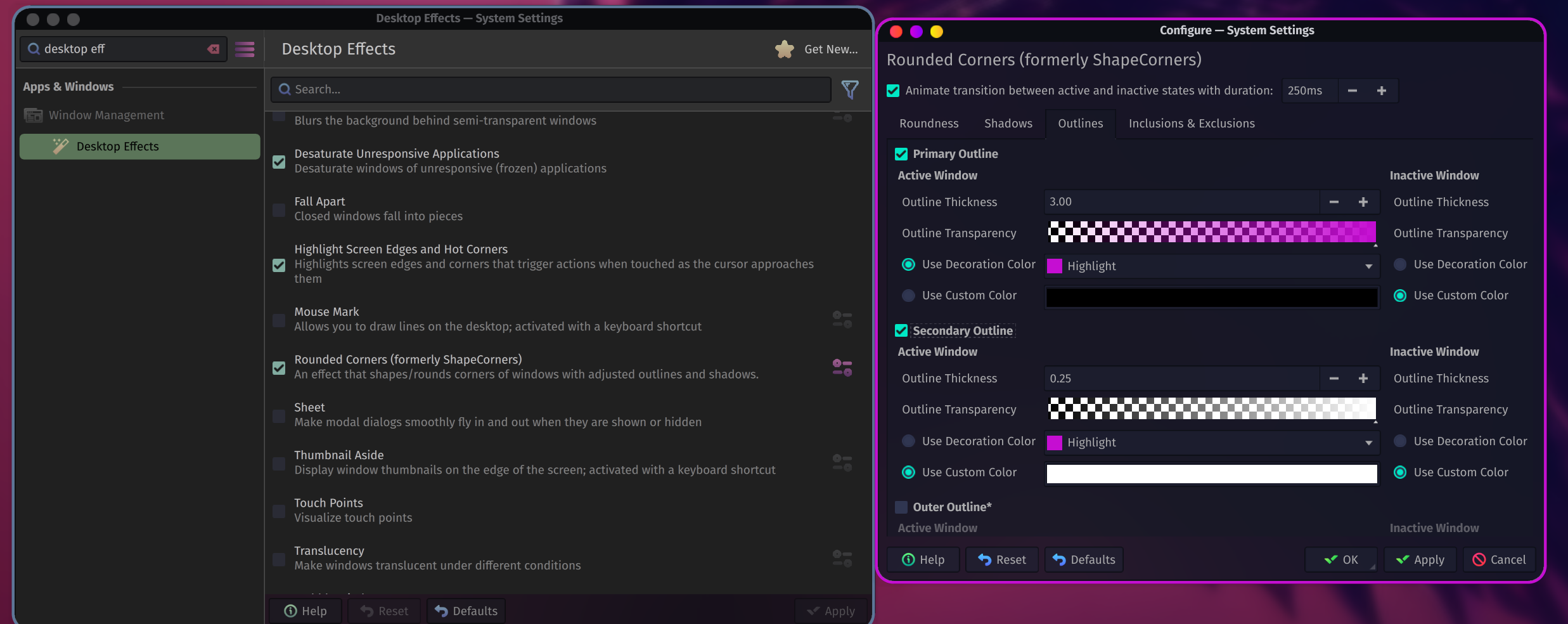
Task: Switch to the Shadows tab
Action: (1008, 124)
